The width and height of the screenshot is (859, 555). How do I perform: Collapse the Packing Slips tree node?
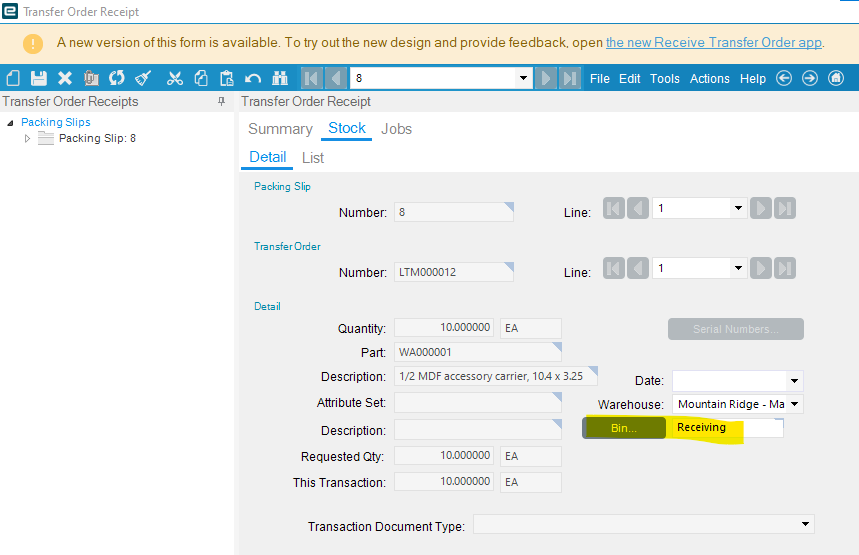point(10,123)
